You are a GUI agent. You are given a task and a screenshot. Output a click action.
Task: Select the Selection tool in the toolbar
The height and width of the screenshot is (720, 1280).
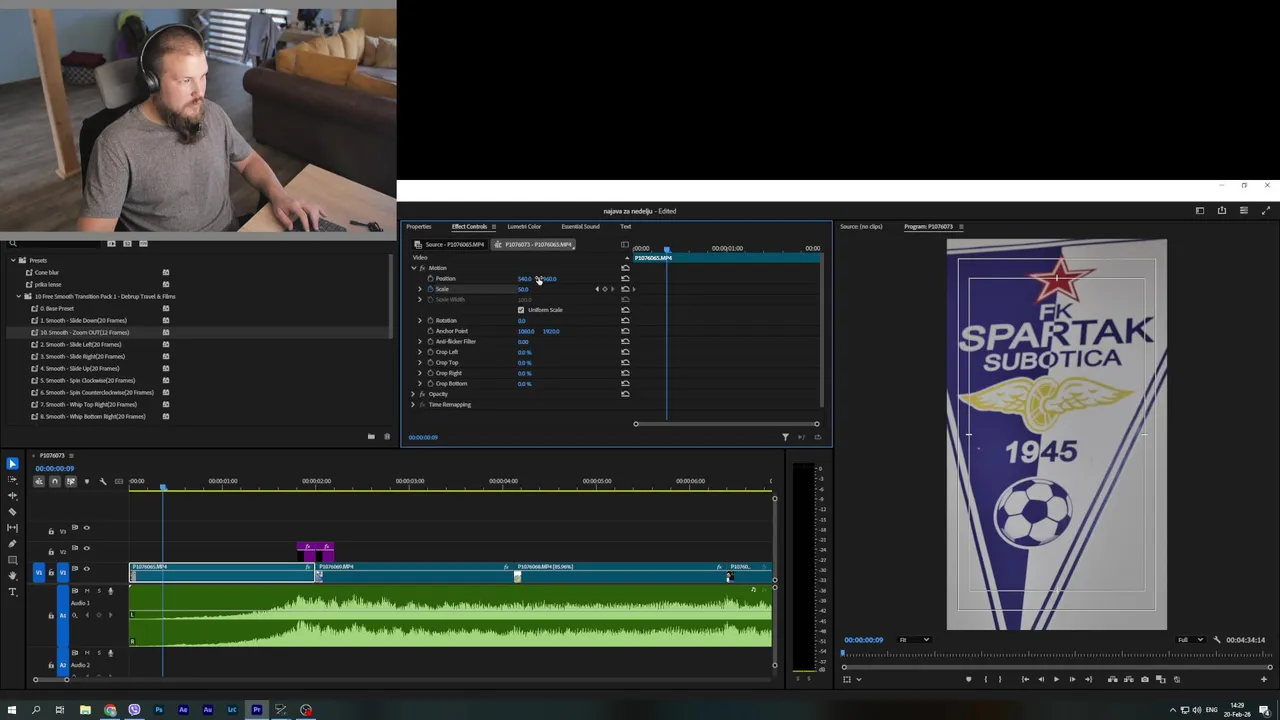(x=12, y=463)
